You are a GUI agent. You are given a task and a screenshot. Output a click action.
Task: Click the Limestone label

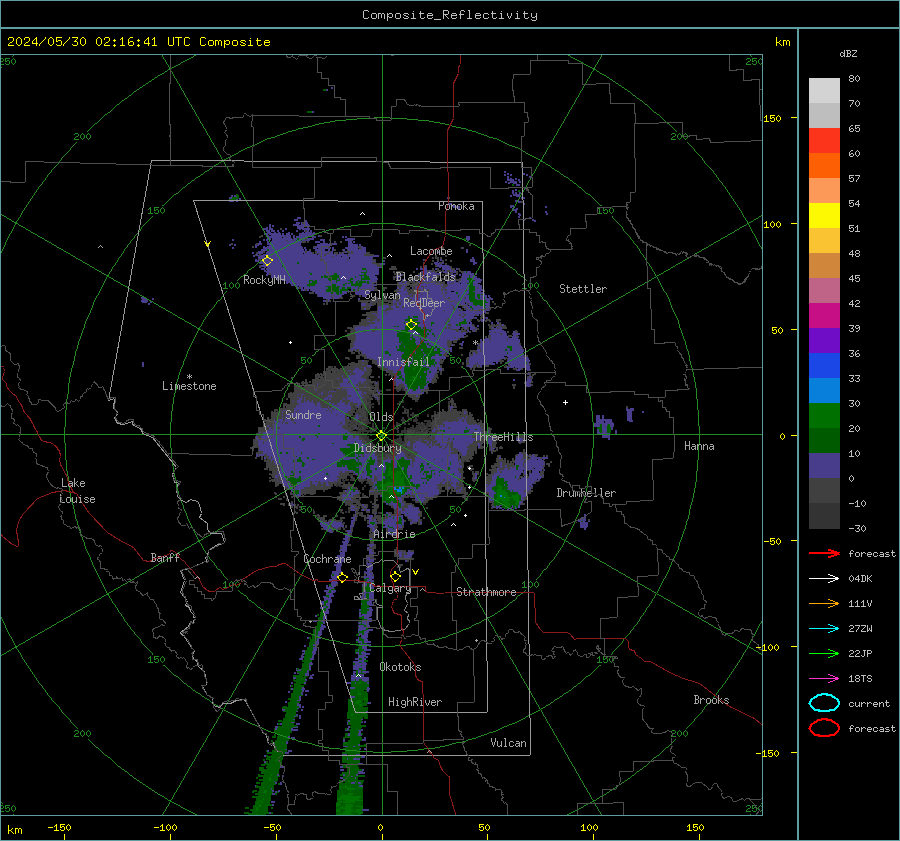coord(189,386)
